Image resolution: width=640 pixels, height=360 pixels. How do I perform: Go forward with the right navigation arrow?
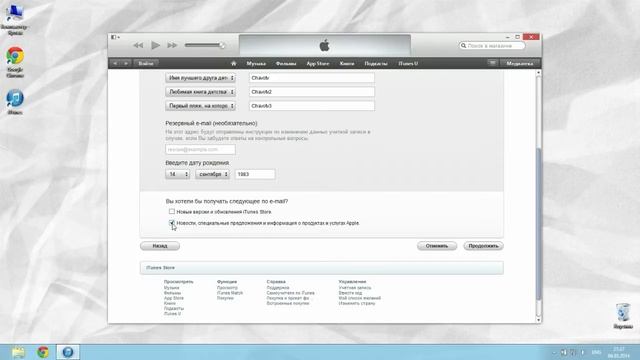coord(126,63)
